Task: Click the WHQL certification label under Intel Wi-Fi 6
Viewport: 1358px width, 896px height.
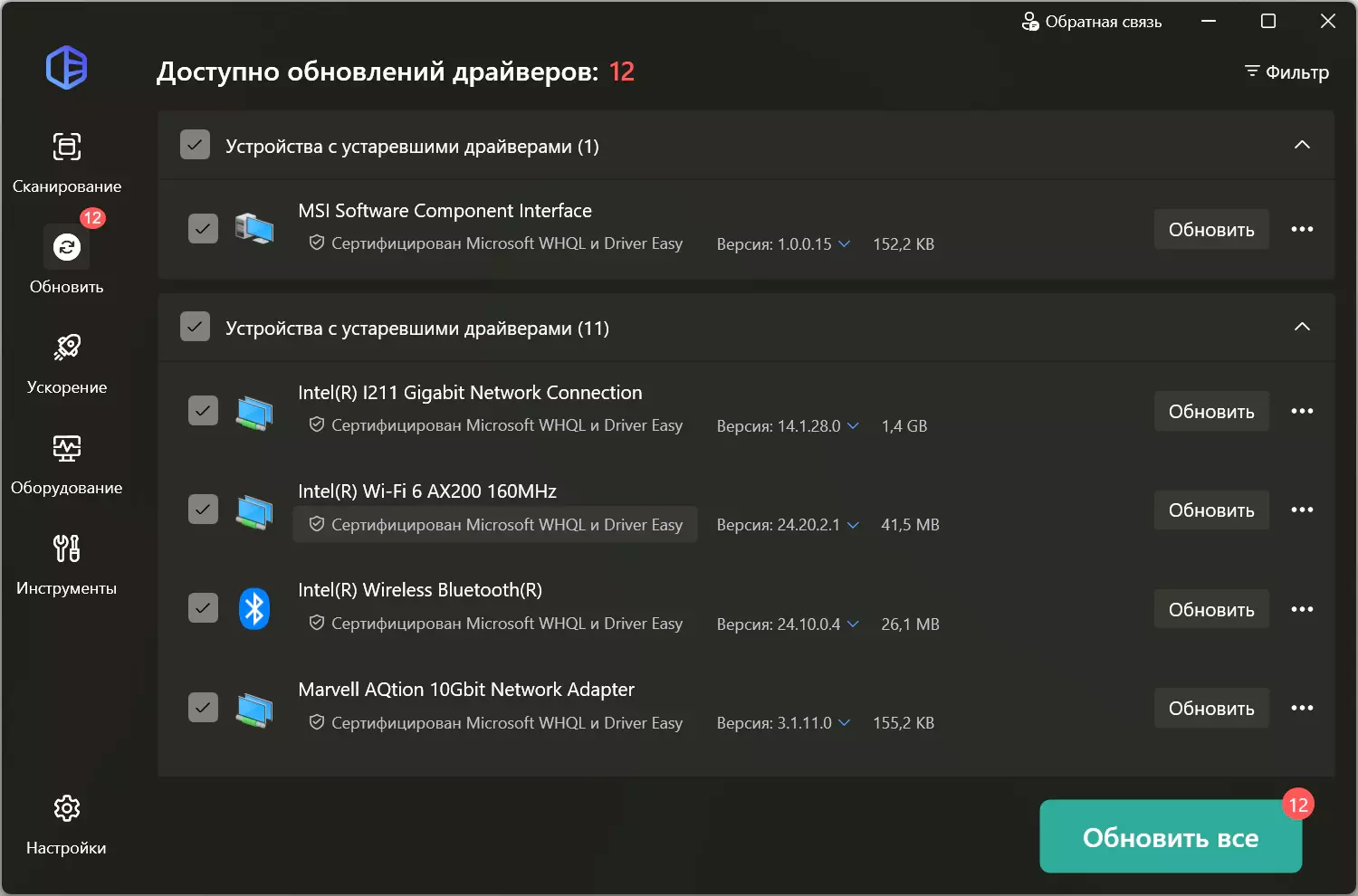Action: coord(495,525)
